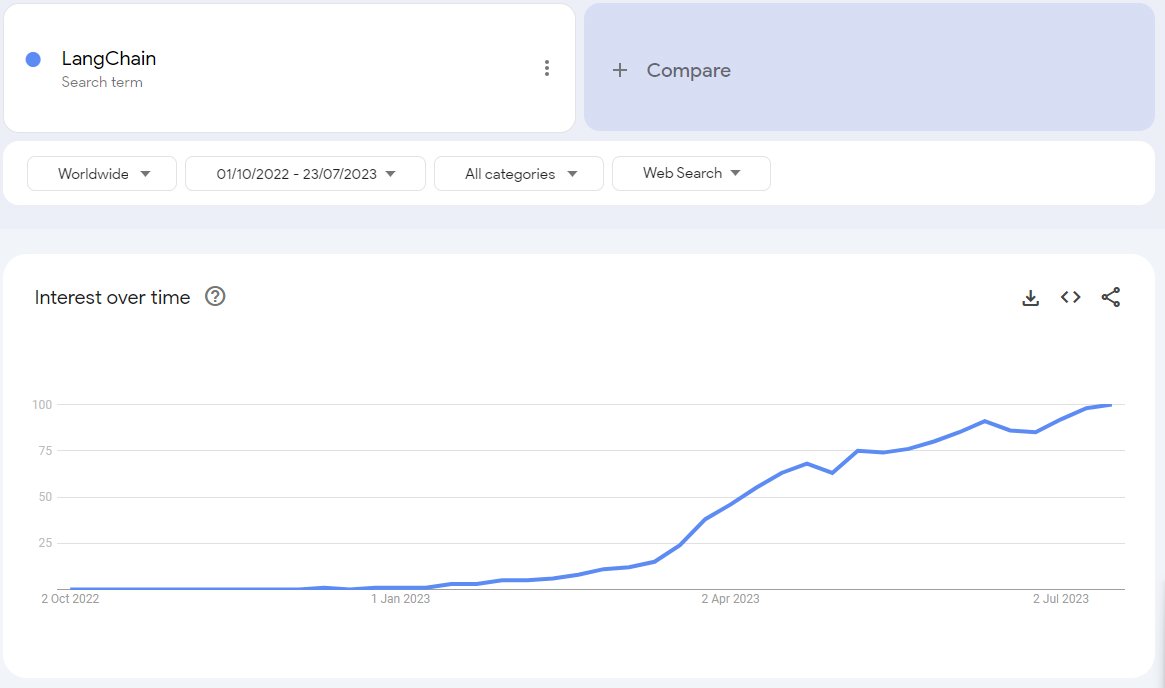Click the '2 Apr 2023' axis label
Image resolution: width=1165 pixels, height=688 pixels.
tap(730, 599)
